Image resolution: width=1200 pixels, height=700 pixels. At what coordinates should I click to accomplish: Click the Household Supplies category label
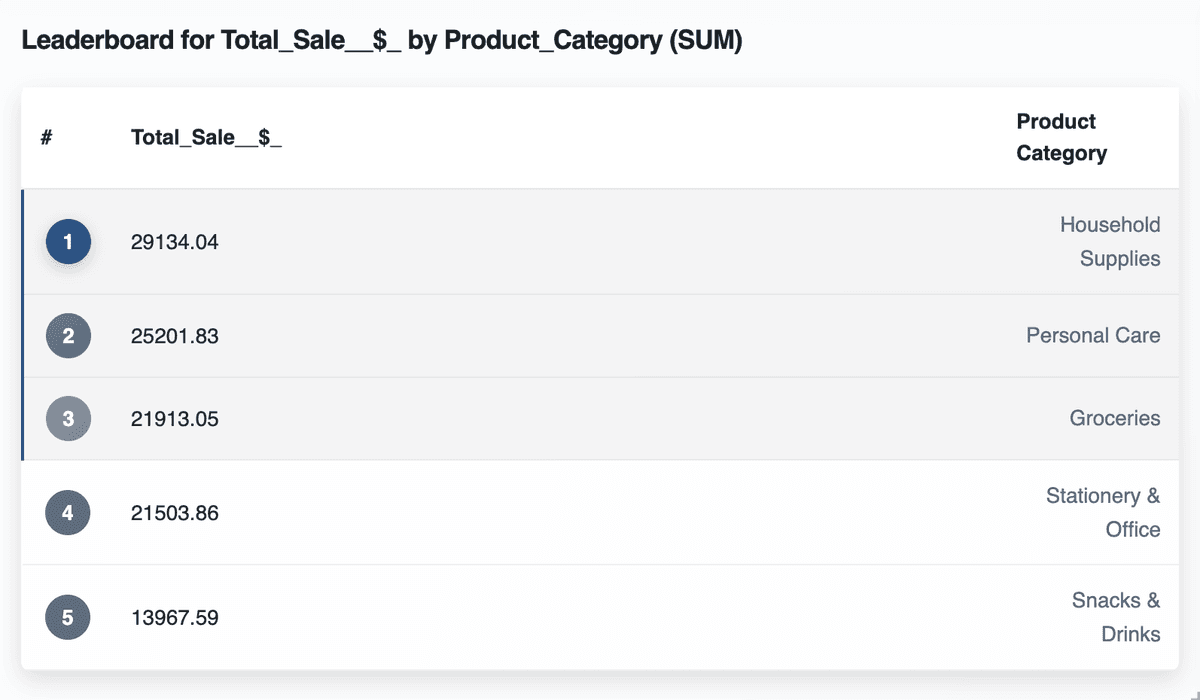[x=1110, y=242]
